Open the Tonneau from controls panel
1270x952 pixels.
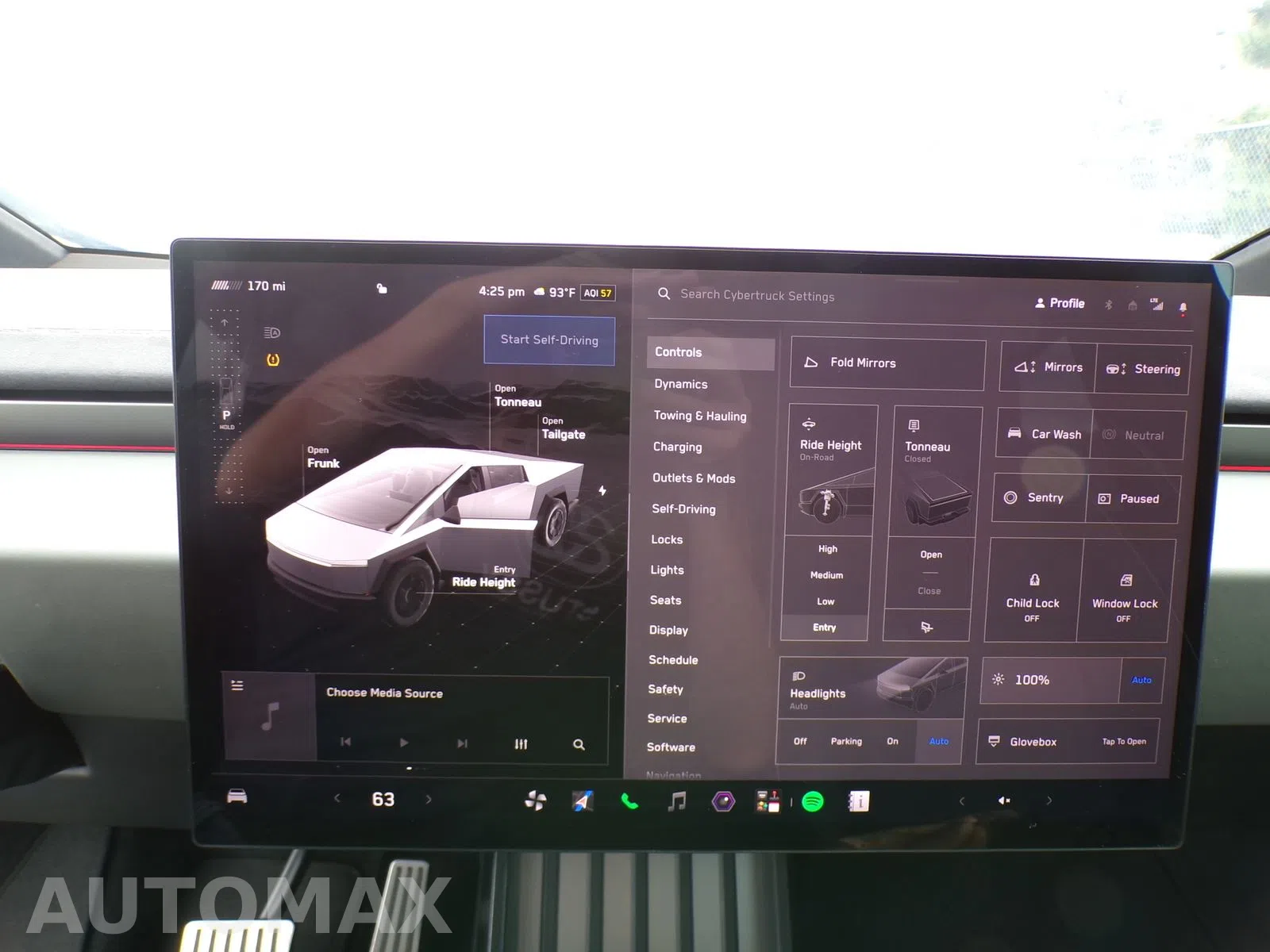click(x=931, y=555)
